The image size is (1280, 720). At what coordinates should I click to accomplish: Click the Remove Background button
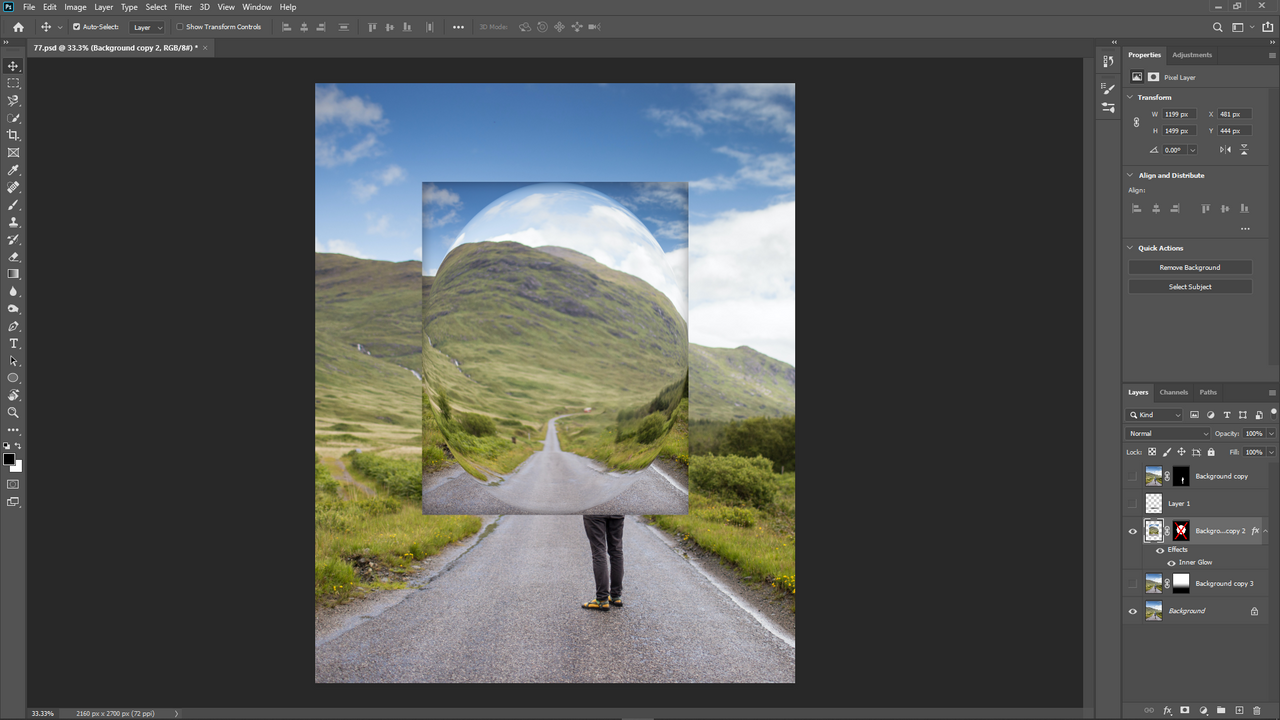[x=1190, y=267]
